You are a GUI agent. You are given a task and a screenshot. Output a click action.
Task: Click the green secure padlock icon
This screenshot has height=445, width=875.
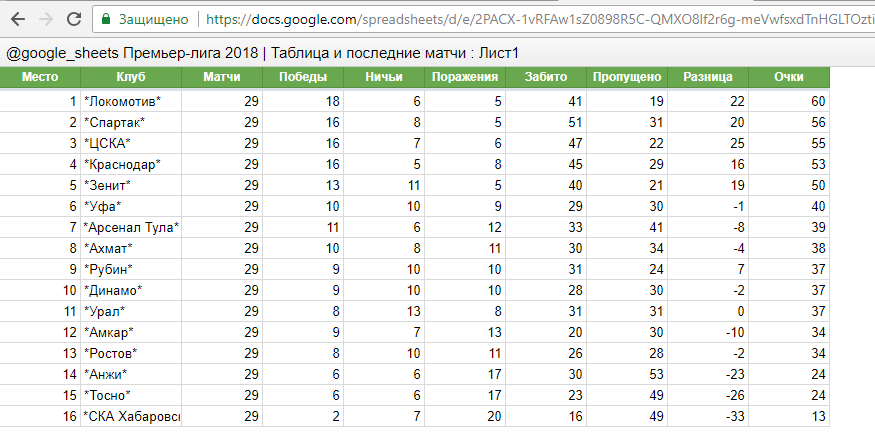[x=105, y=19]
